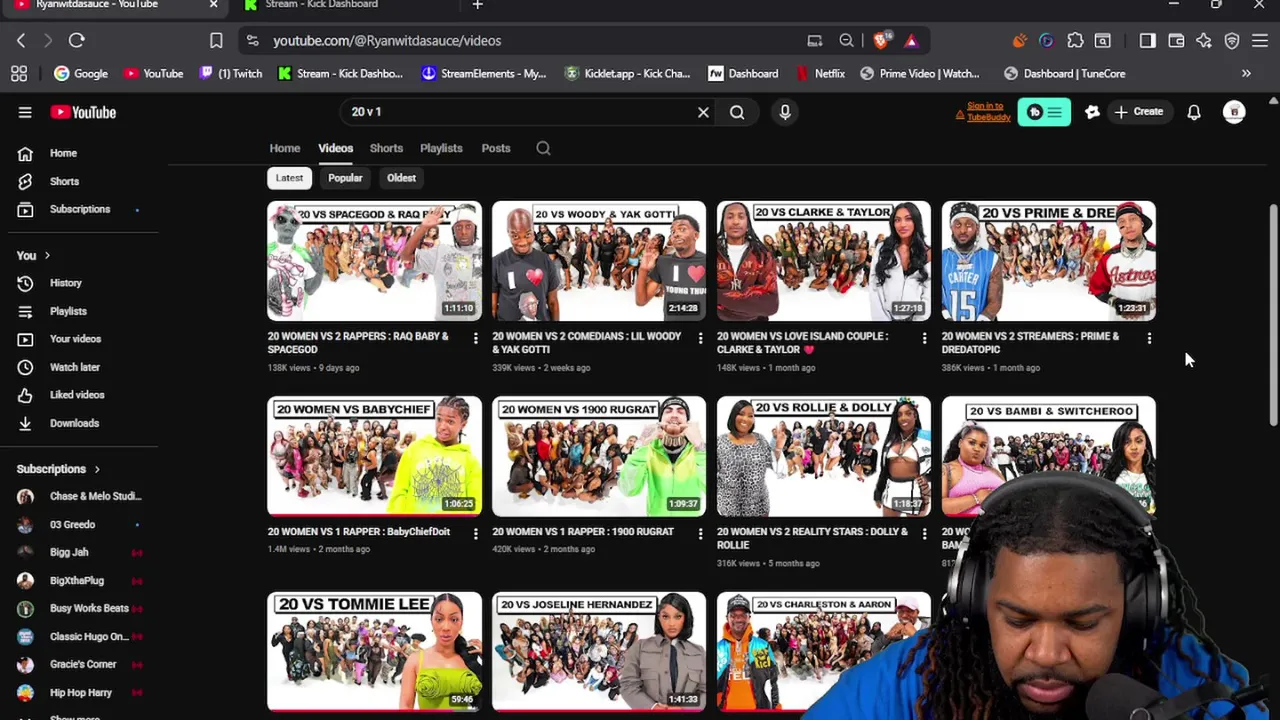Open Dashboard | TuneCore bookmark
Viewport: 1280px width, 720px height.
1064,73
